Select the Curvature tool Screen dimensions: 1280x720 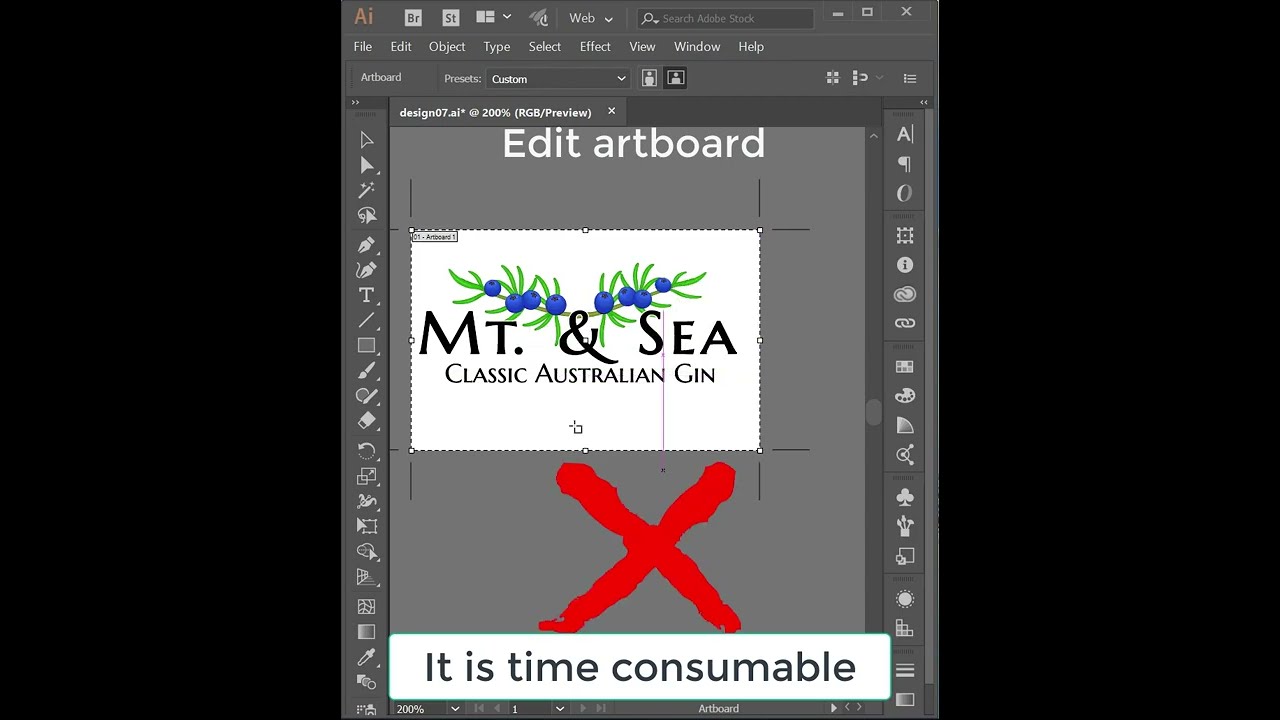coord(366,270)
